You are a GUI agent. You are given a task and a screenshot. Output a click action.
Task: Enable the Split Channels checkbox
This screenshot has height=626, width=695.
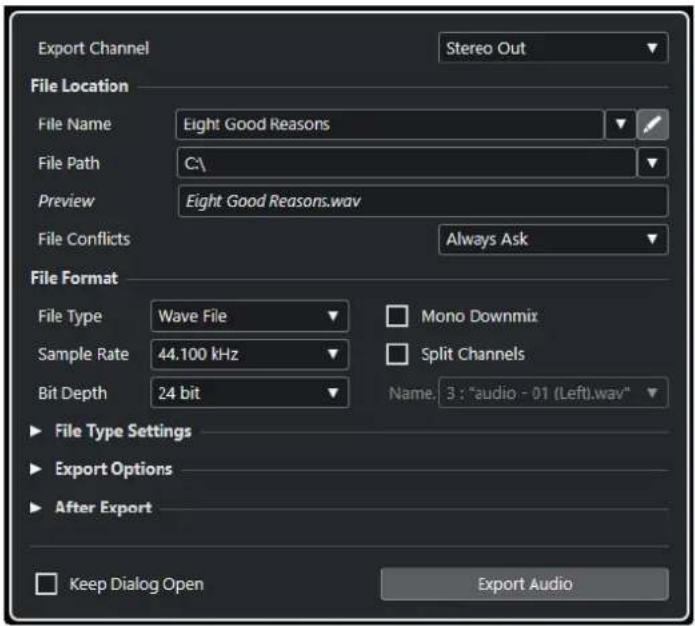coord(397,354)
